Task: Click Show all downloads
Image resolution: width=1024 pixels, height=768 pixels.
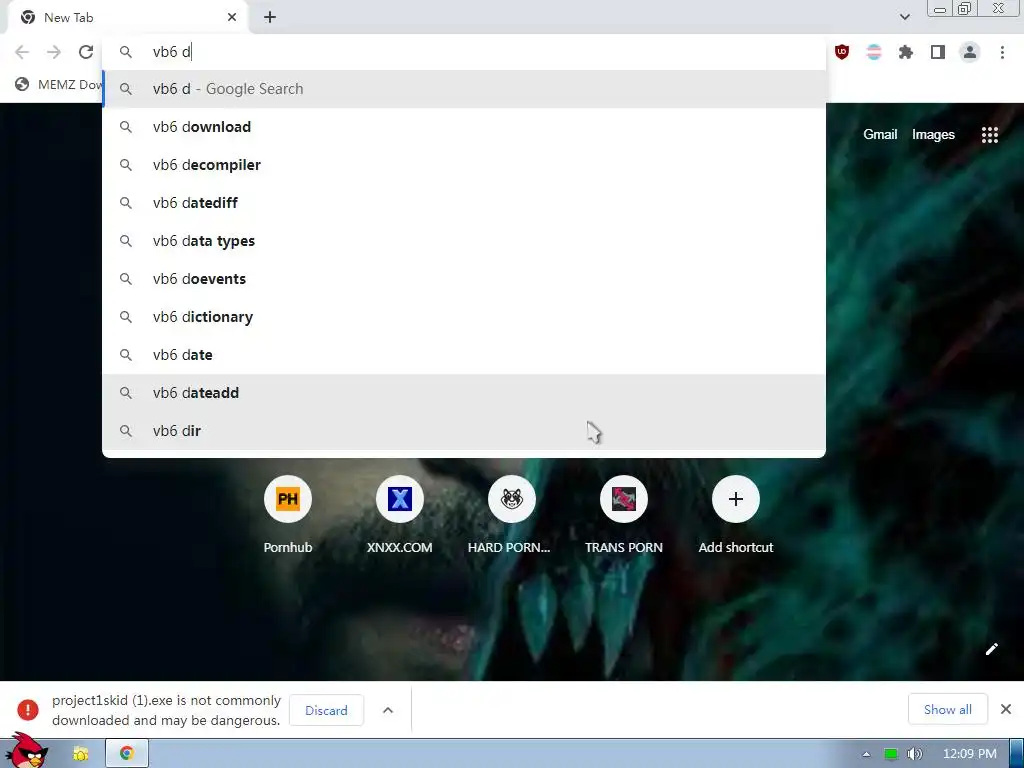Action: [948, 709]
